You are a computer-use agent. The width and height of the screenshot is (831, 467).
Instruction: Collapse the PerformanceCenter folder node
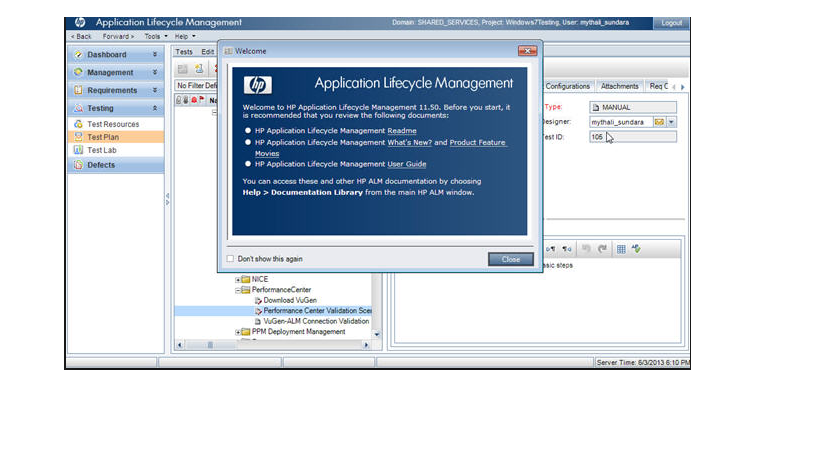[238, 290]
